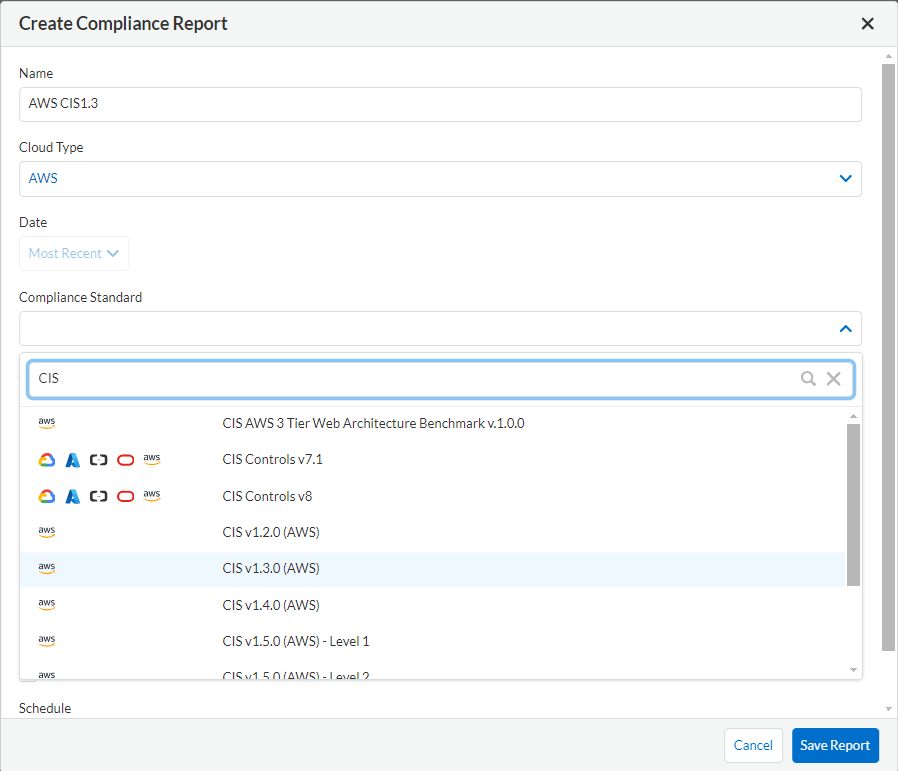Open the Cloud Type dropdown showing AWS
The height and width of the screenshot is (771, 898).
tap(440, 179)
